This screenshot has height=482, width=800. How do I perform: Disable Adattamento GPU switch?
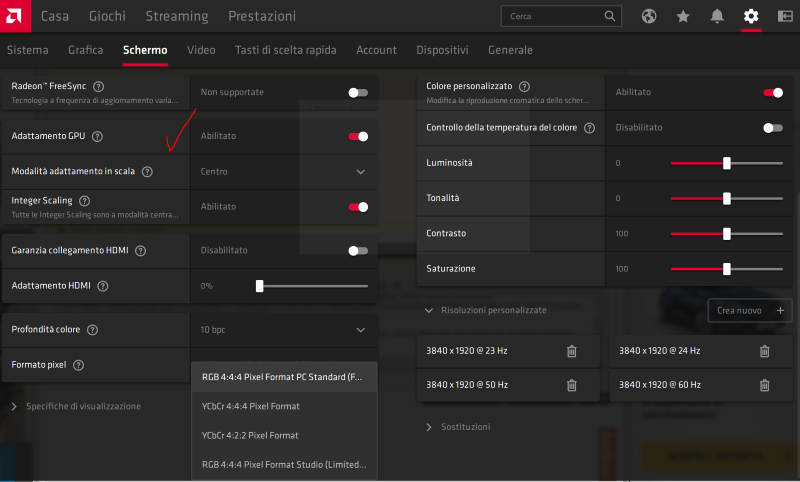tap(358, 136)
